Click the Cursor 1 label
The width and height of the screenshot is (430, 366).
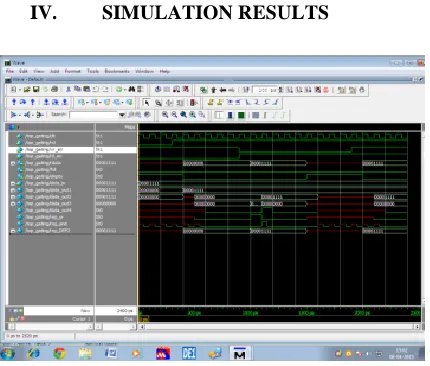pyautogui.click(x=81, y=319)
